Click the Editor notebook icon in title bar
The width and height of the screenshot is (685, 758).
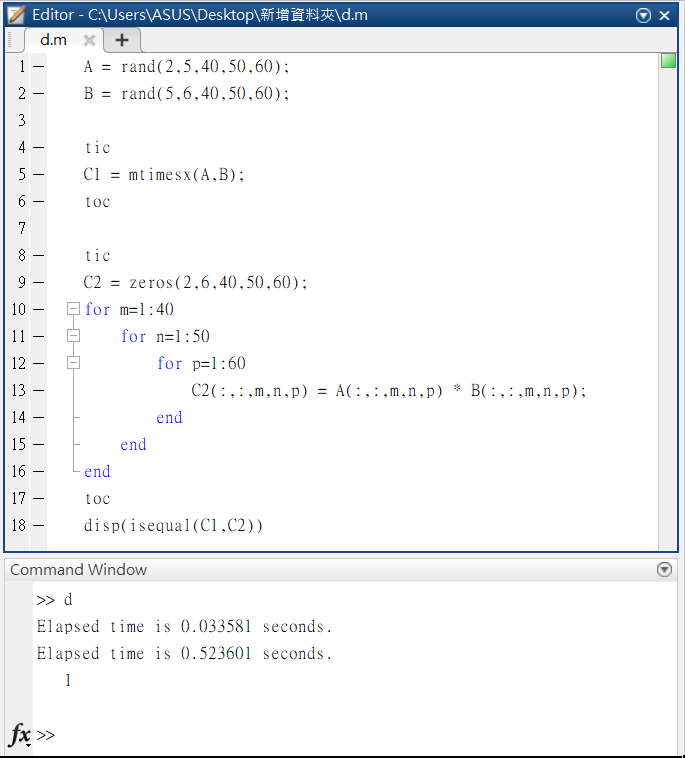16,15
